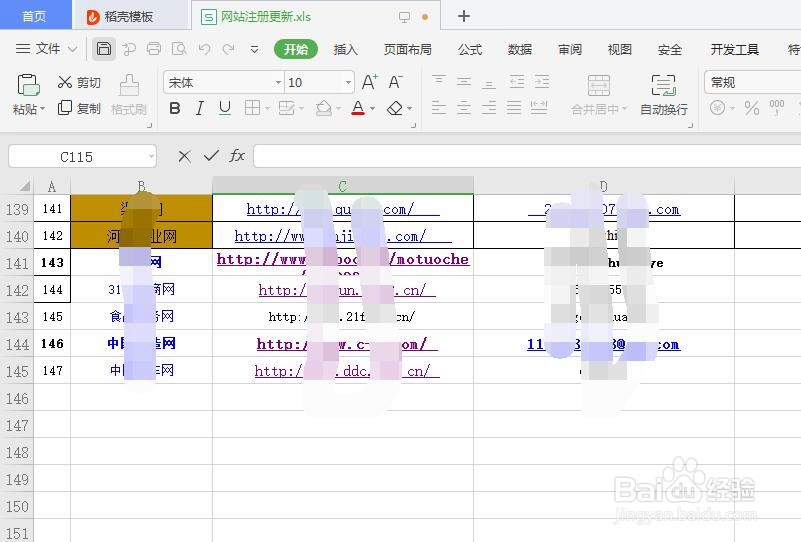This screenshot has width=801, height=542.
Task: Add a new document tab with plus
Action: pyautogui.click(x=464, y=16)
